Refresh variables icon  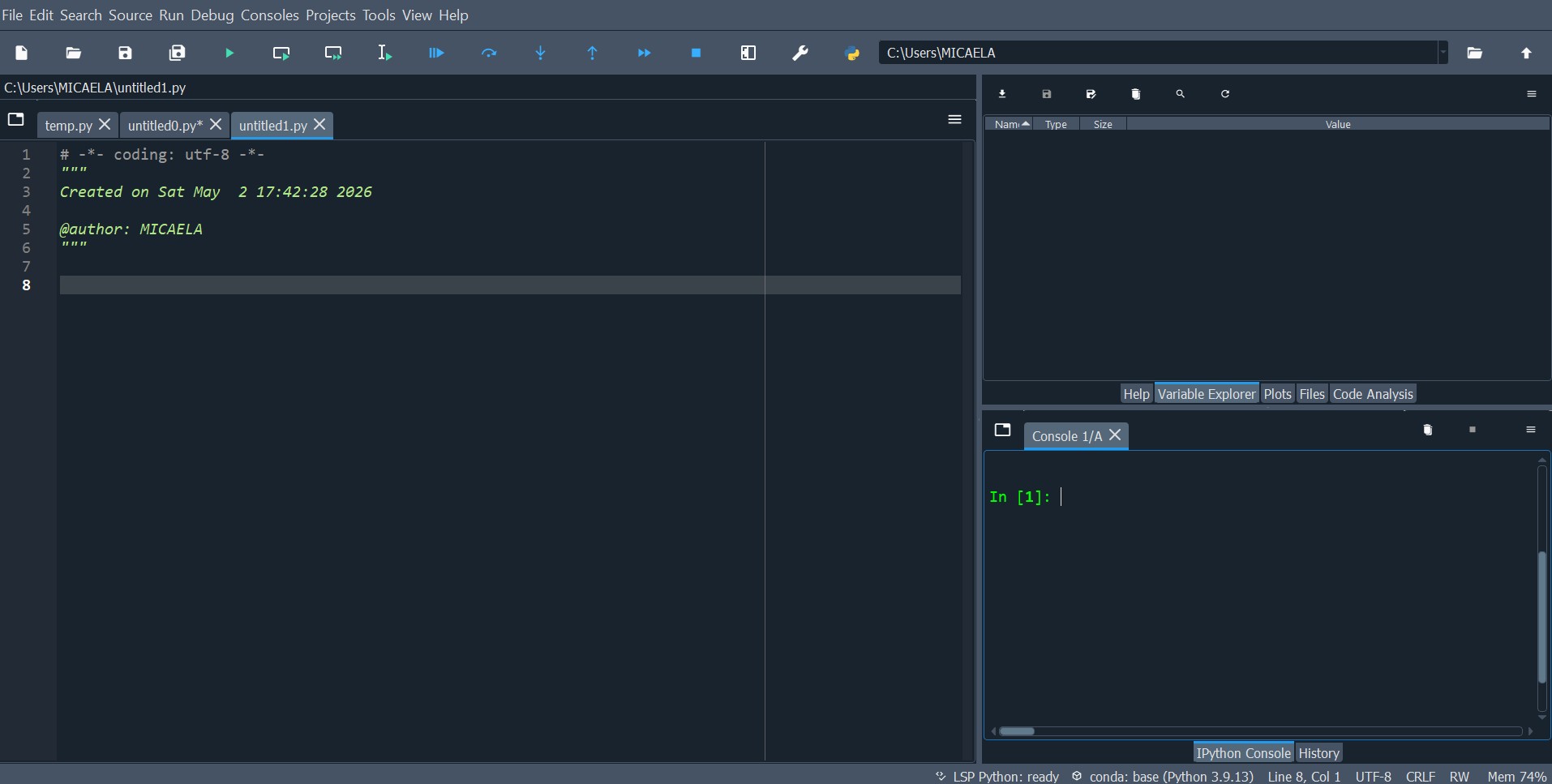tap(1225, 94)
